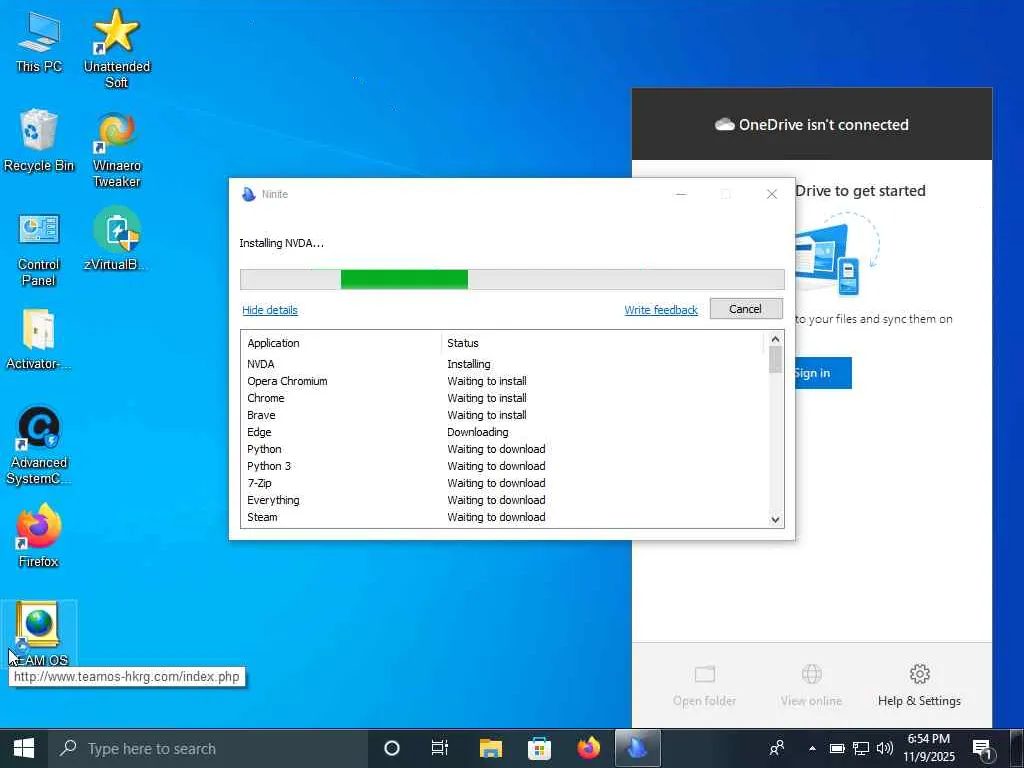1024x768 pixels.
Task: Open This PC desktop icon
Action: pos(39,40)
